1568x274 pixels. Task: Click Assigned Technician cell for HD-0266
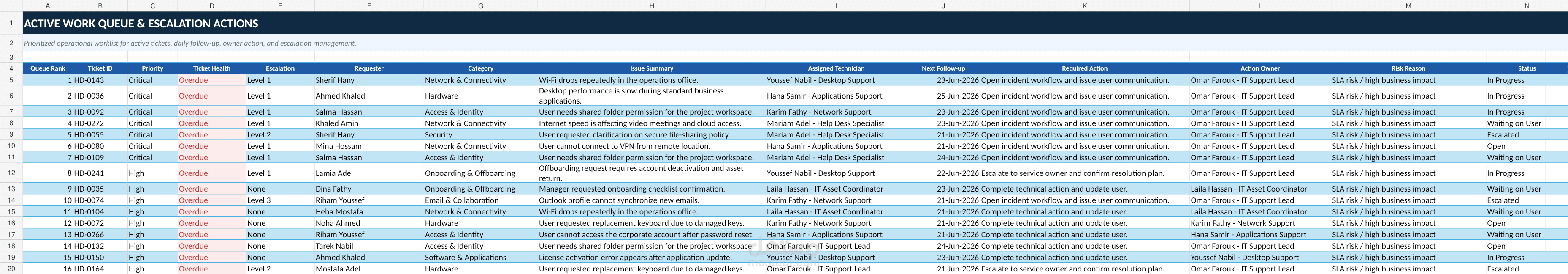pos(836,234)
